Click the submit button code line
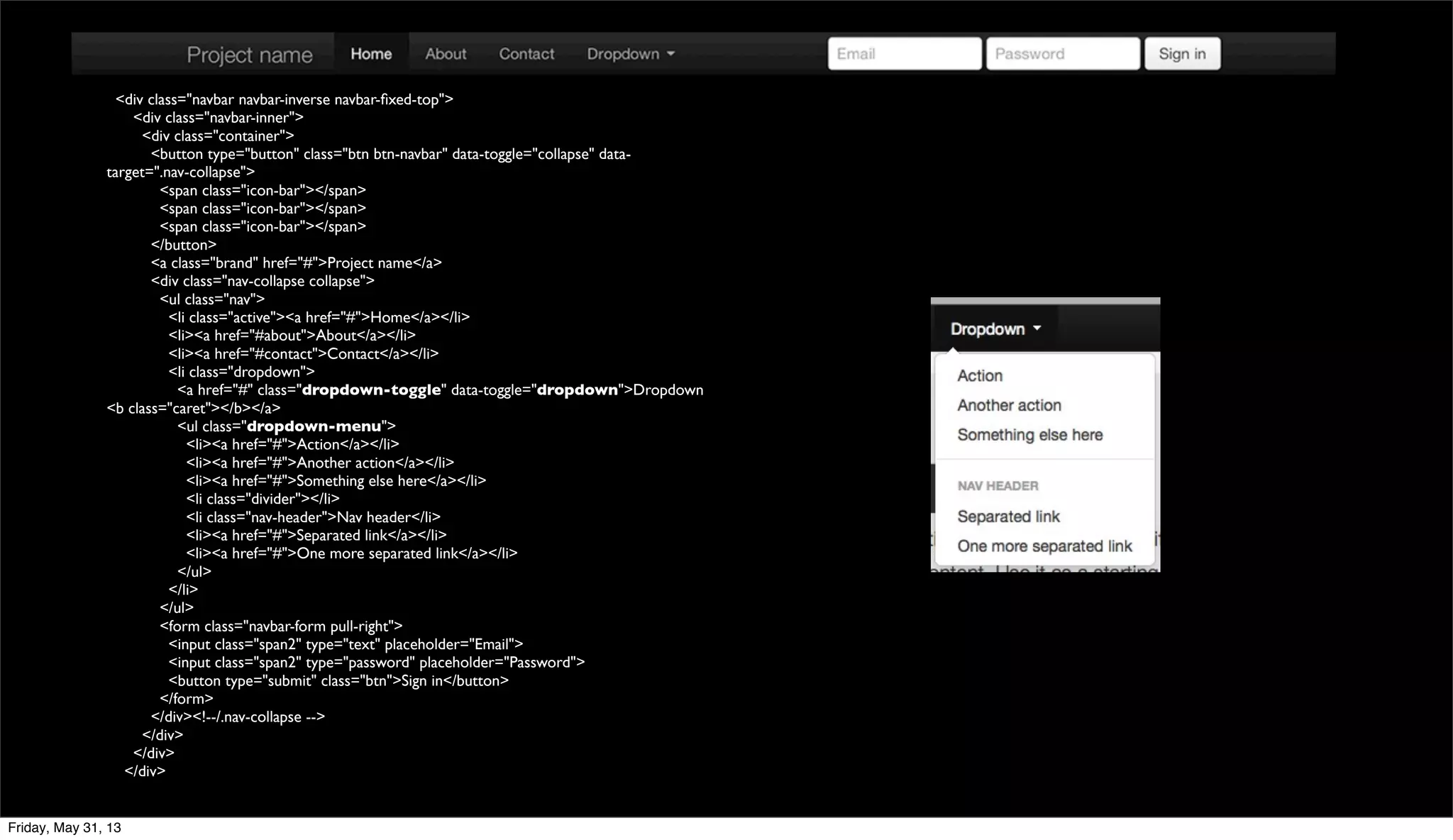Screen dimensions: 1453x840 [x=338, y=681]
